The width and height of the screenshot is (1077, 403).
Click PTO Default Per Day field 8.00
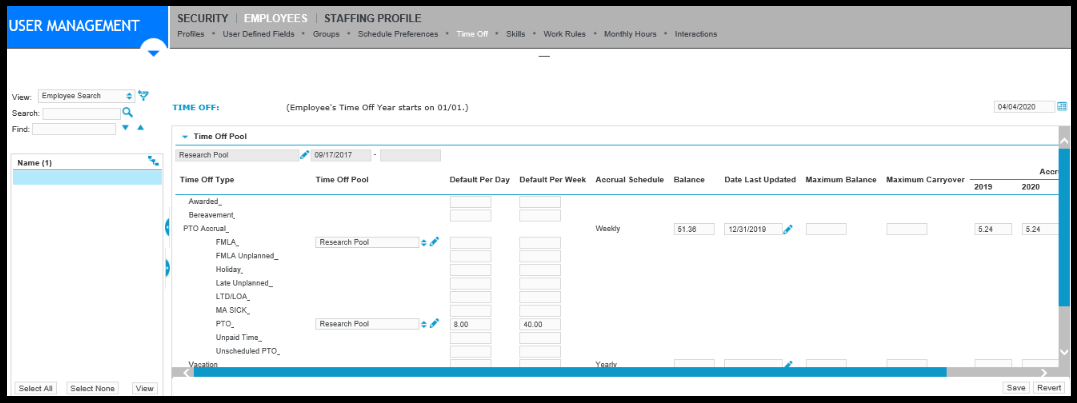click(x=471, y=324)
